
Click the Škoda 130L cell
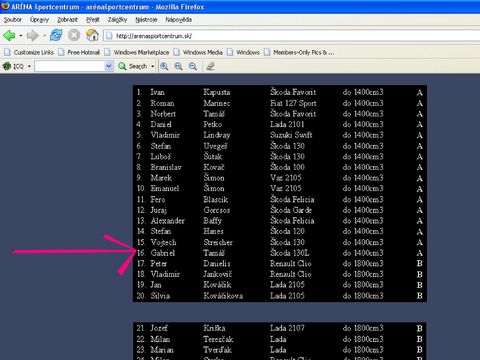coord(289,253)
